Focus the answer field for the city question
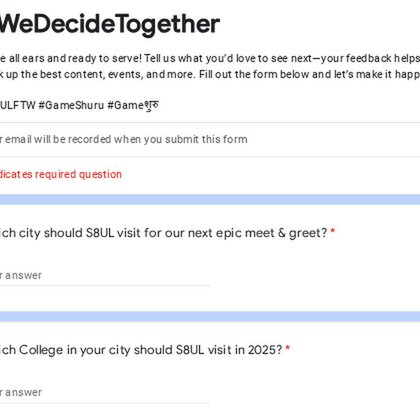 coord(105,276)
